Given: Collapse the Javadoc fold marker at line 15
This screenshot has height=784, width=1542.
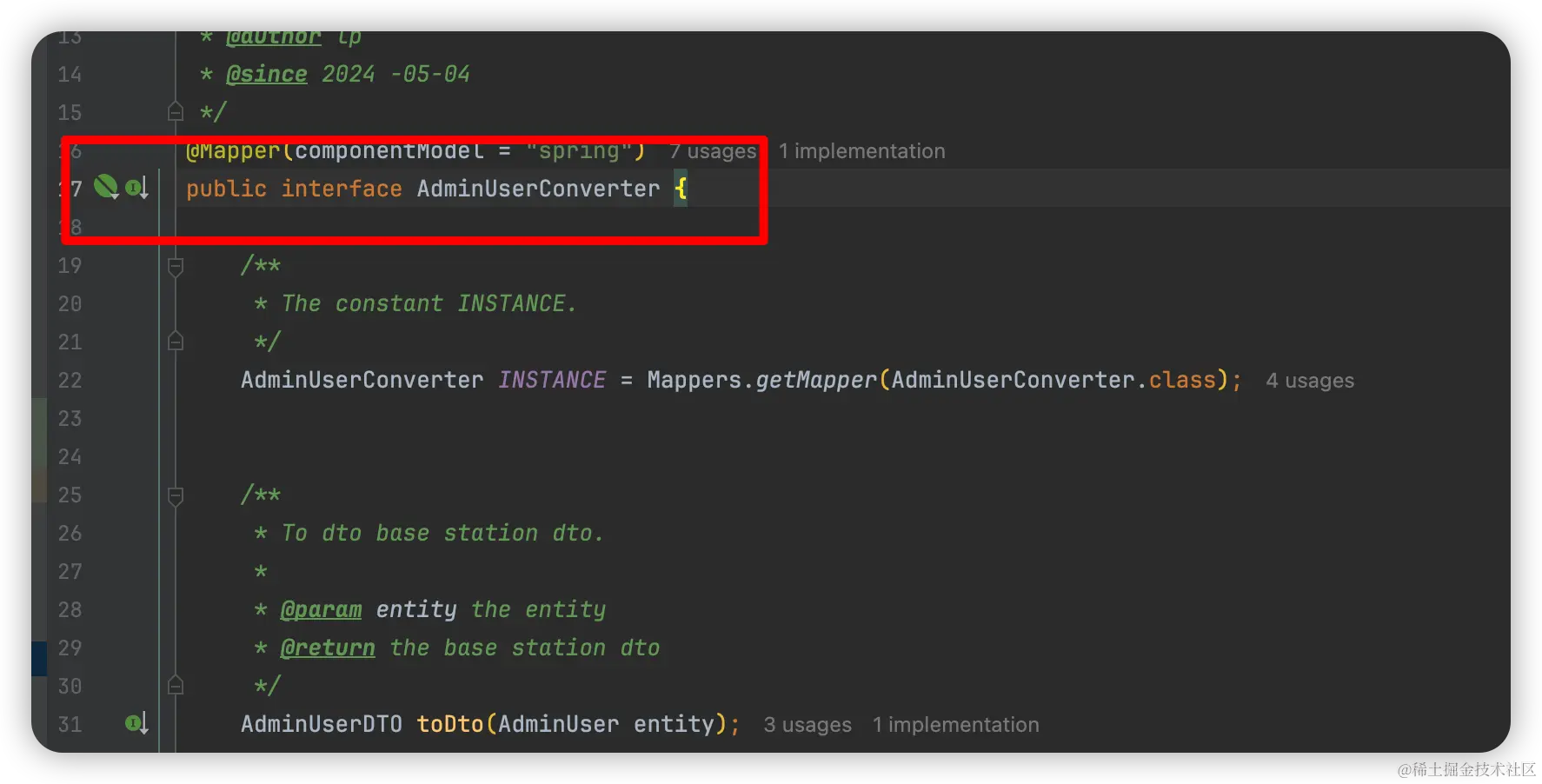Looking at the screenshot, I should 176,112.
